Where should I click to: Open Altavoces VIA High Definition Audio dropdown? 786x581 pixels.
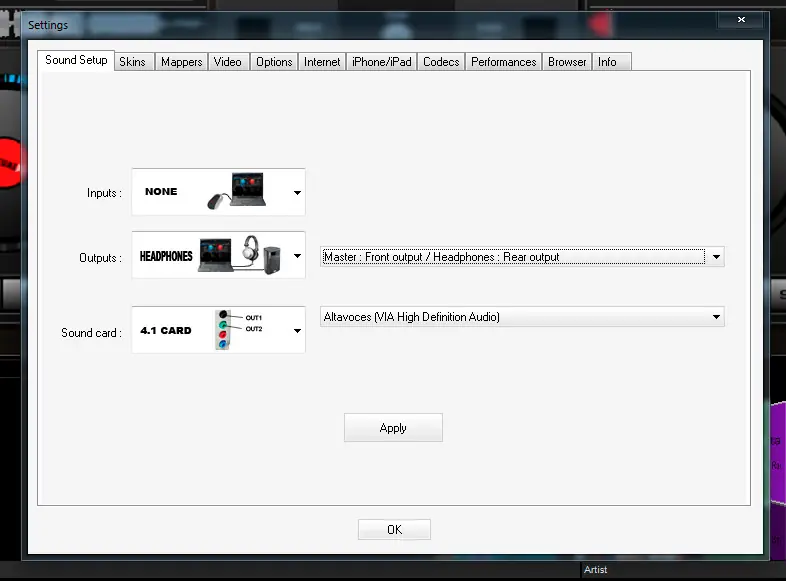522,317
